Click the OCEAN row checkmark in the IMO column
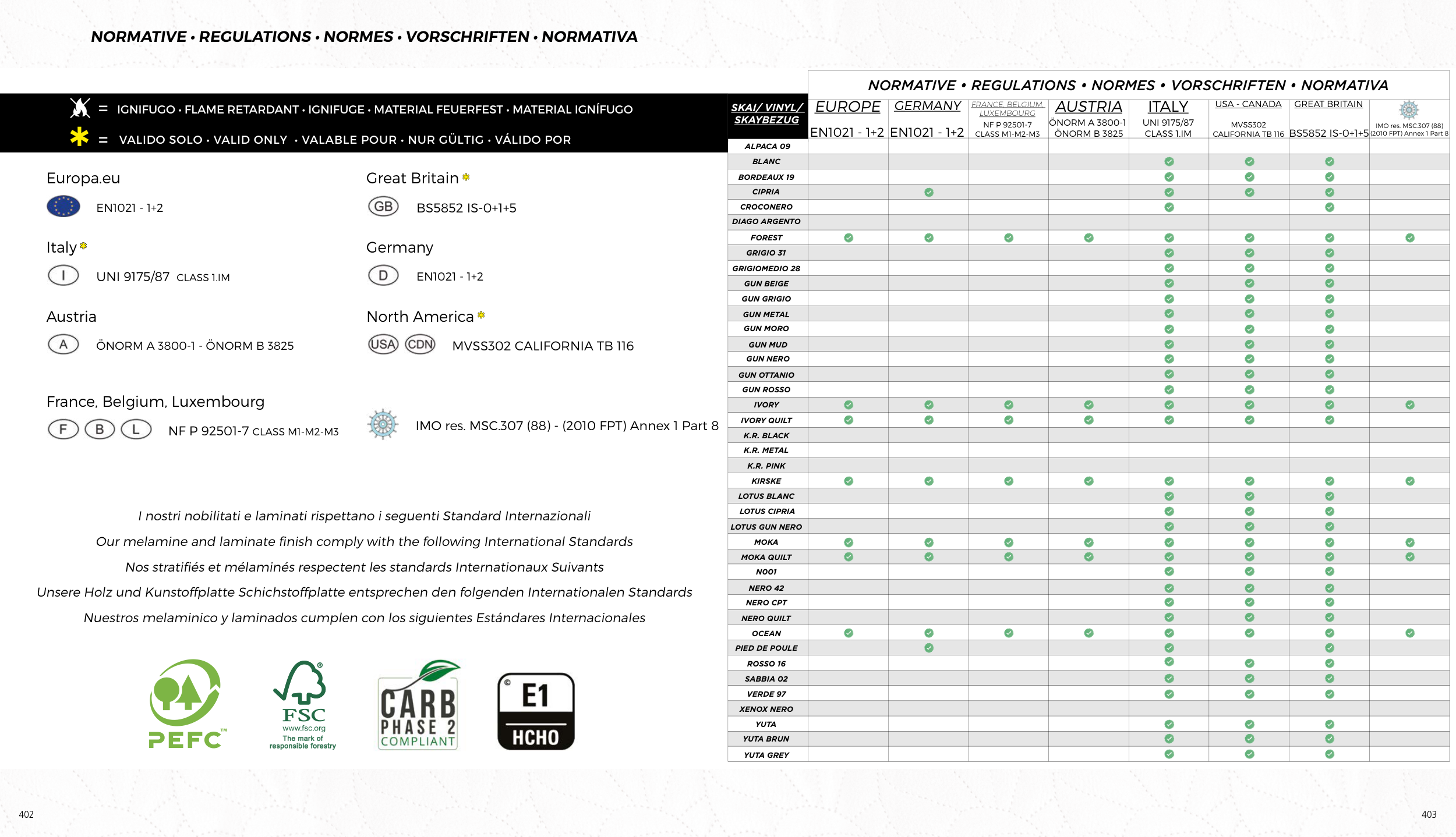 [x=1409, y=633]
